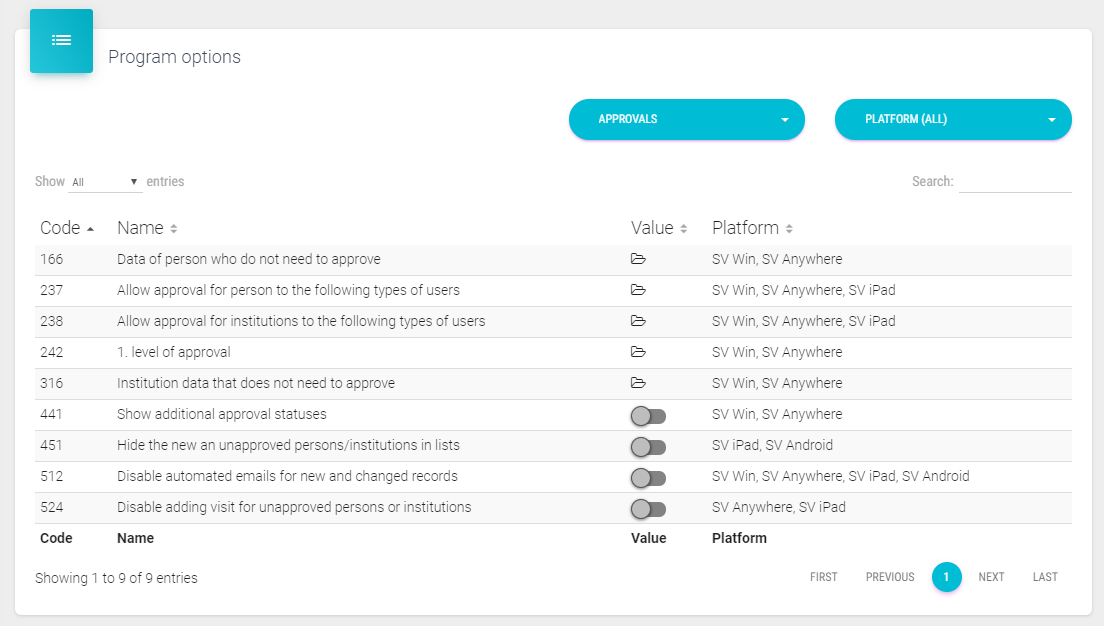Open folder for 1. level of approval
This screenshot has height=626, width=1104.
click(638, 352)
